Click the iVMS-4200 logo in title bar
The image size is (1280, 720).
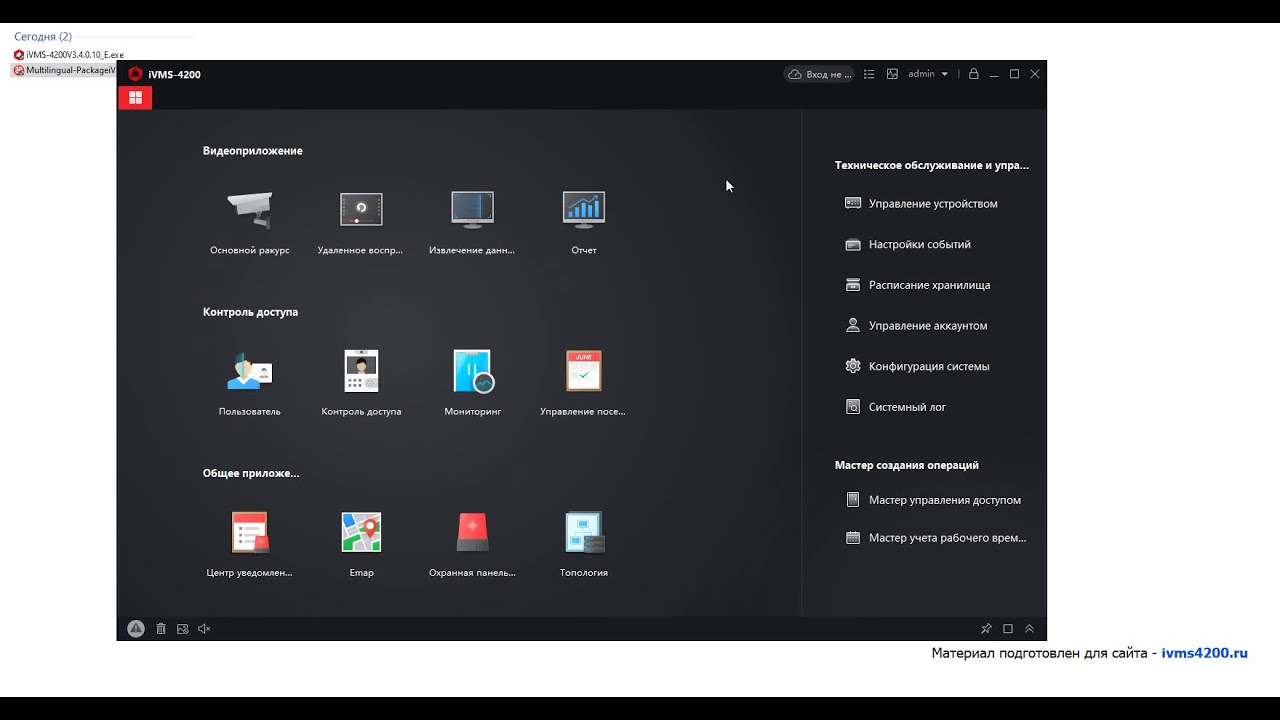coord(135,74)
